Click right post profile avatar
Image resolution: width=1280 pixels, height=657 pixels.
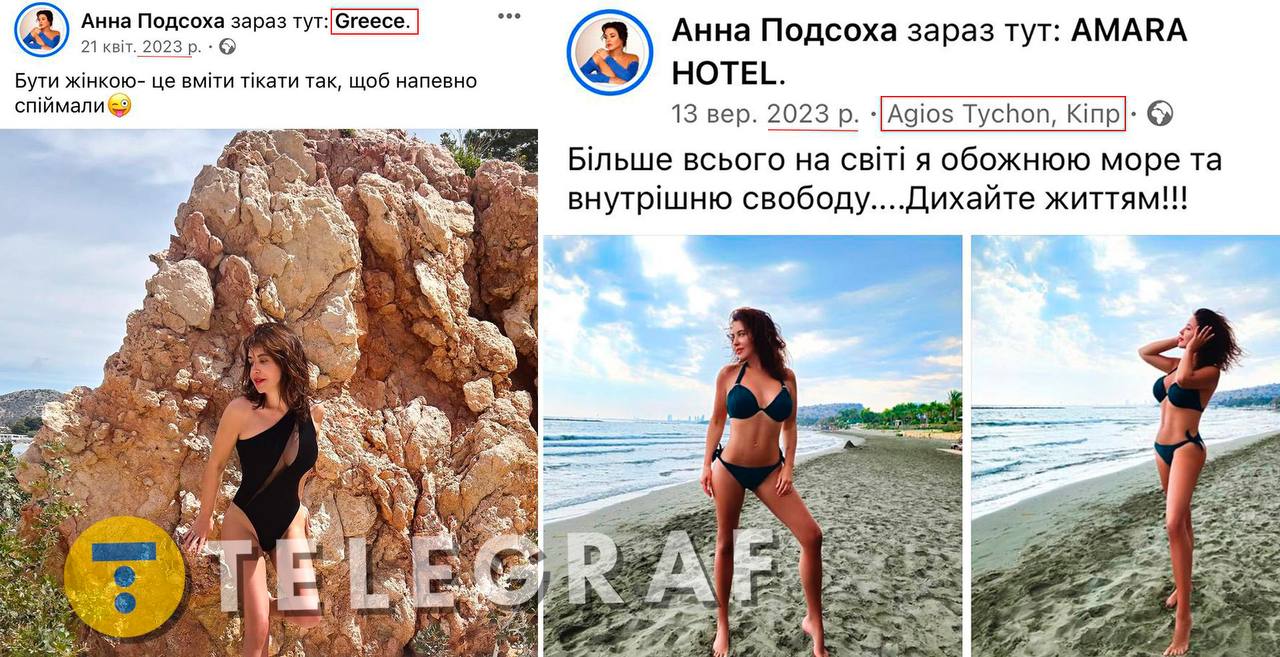pyautogui.click(x=610, y=52)
